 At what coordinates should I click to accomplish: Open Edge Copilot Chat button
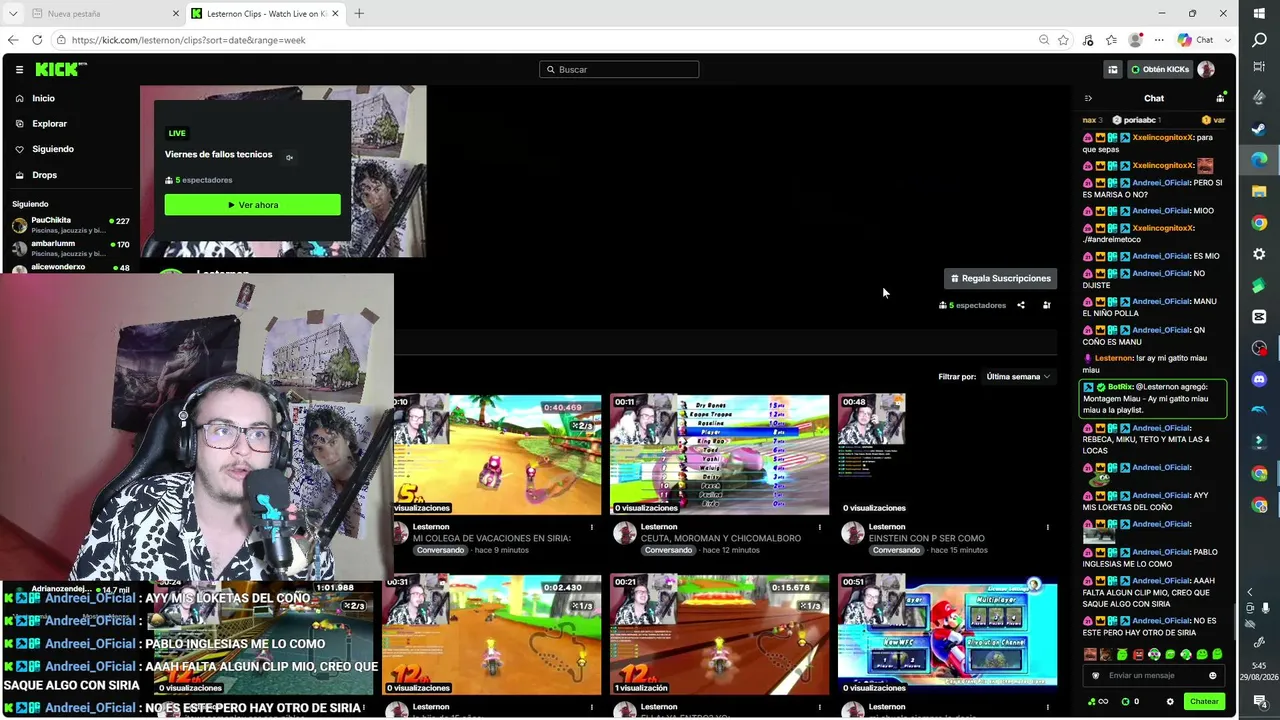(1195, 40)
